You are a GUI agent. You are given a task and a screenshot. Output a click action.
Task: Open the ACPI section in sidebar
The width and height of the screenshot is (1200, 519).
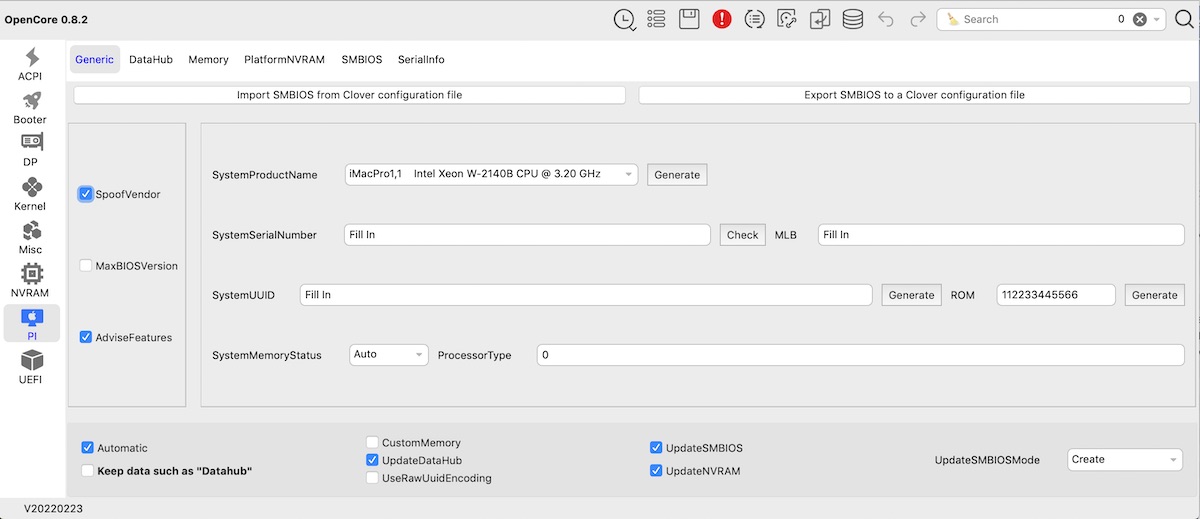pos(32,64)
